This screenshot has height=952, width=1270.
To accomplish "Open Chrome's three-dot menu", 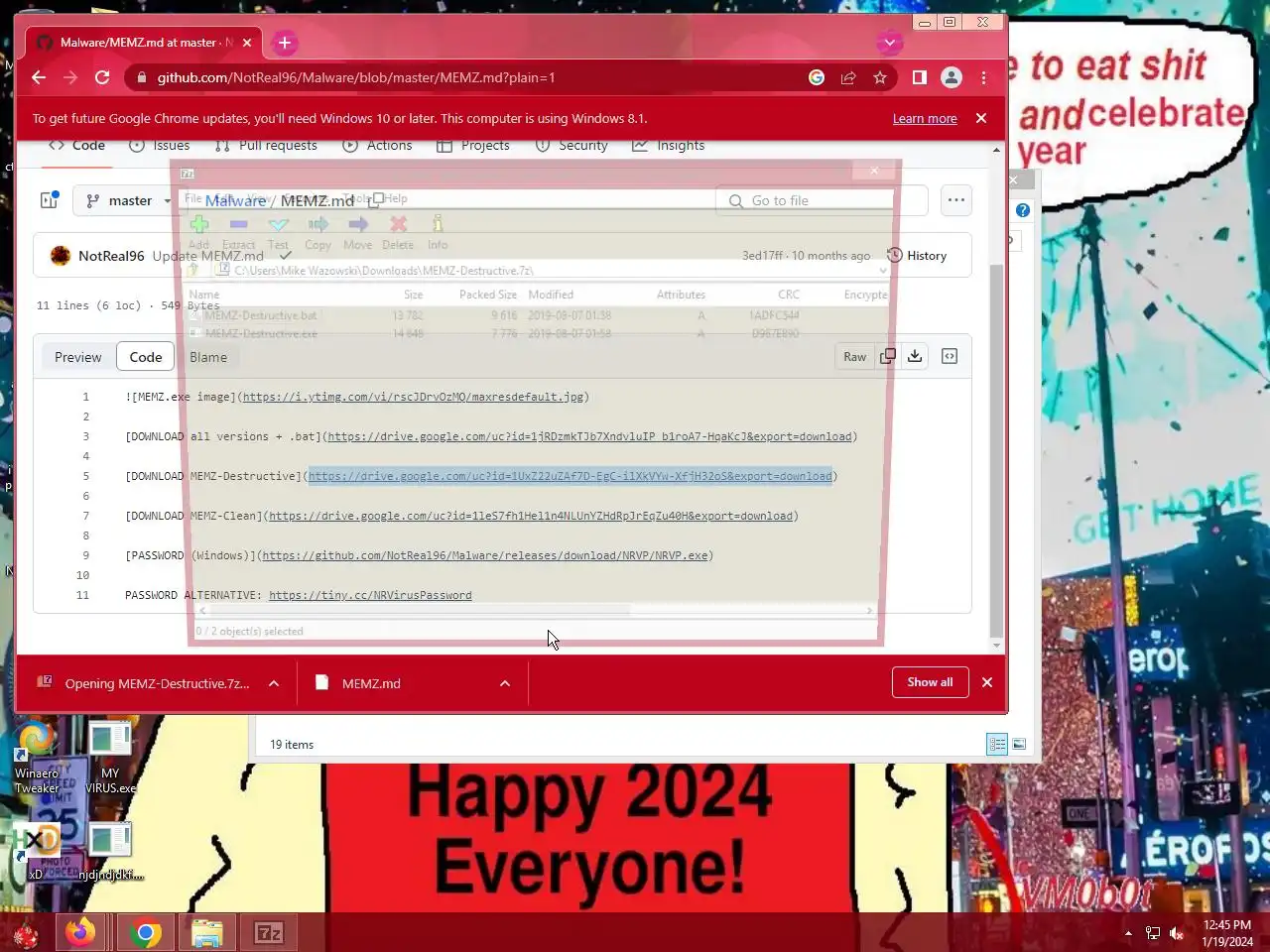I will [x=983, y=77].
